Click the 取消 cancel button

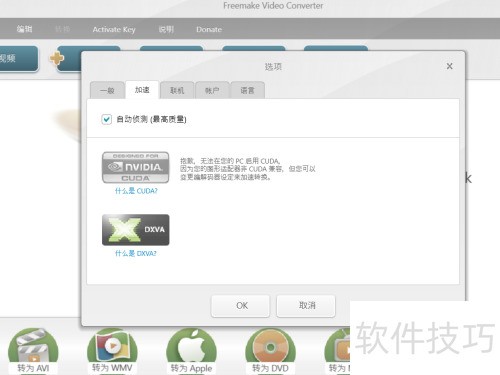point(306,306)
